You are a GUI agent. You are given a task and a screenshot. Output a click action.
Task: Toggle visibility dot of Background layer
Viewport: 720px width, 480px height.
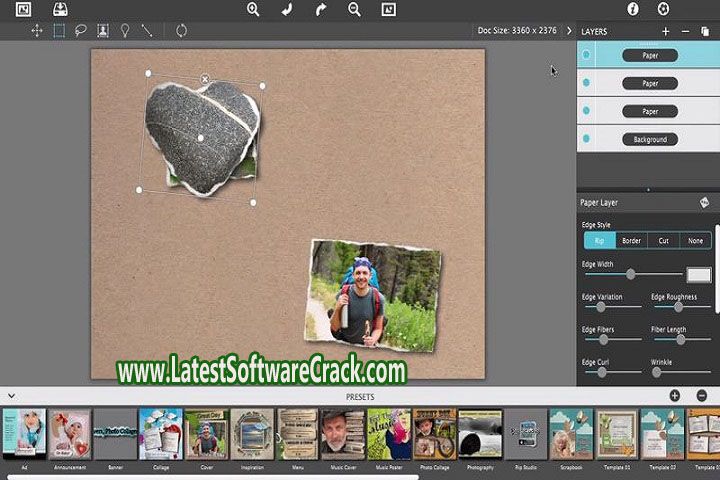(x=587, y=139)
